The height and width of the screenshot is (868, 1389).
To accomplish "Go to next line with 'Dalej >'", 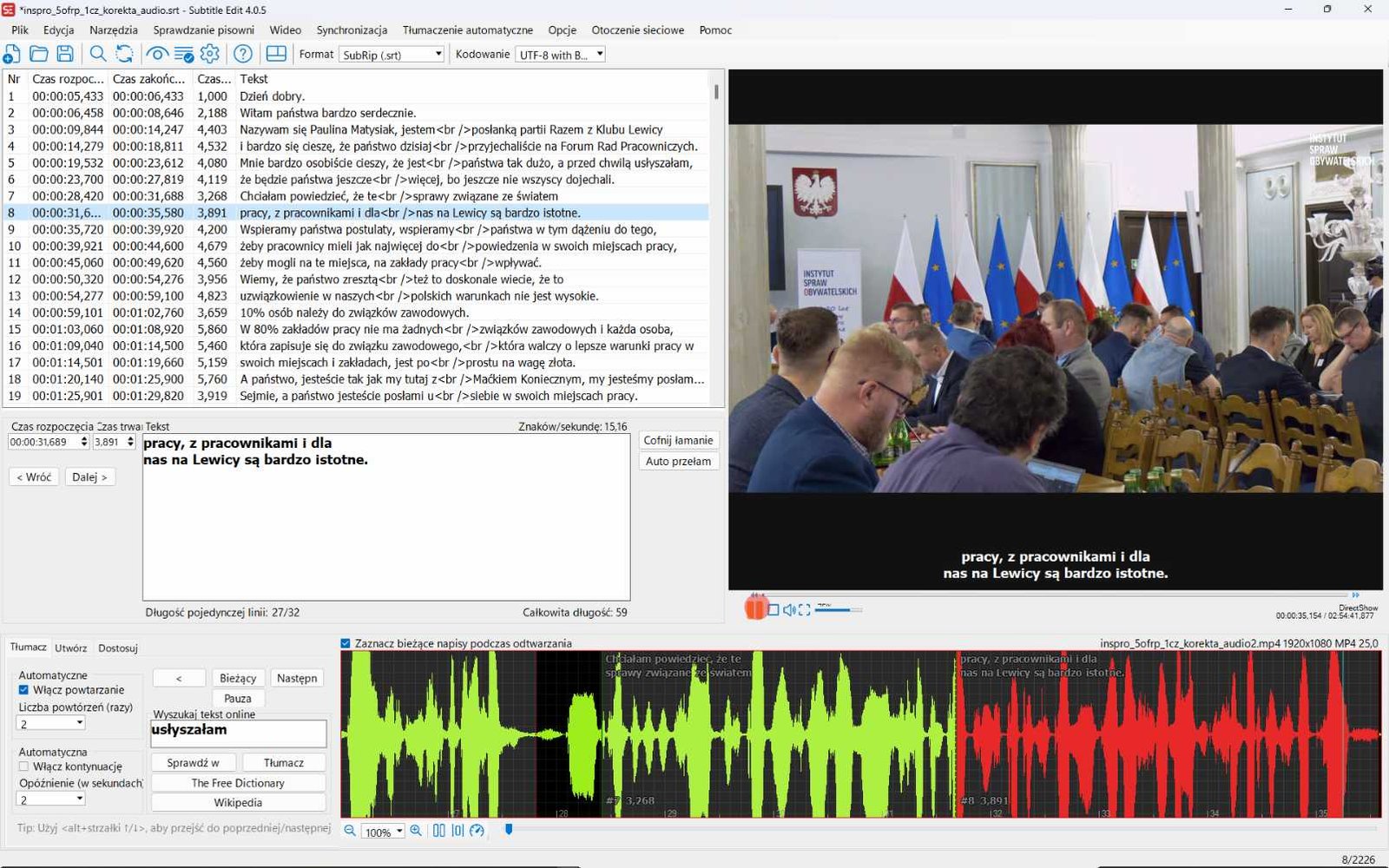I will pos(89,477).
